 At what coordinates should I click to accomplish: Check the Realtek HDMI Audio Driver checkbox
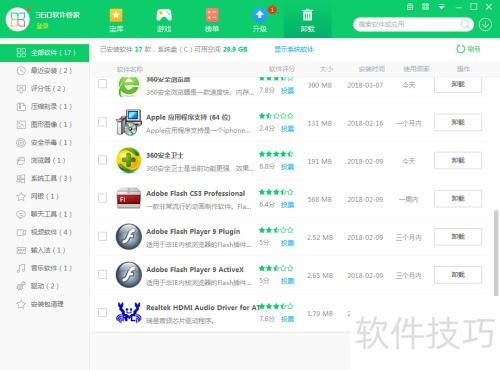(x=103, y=312)
